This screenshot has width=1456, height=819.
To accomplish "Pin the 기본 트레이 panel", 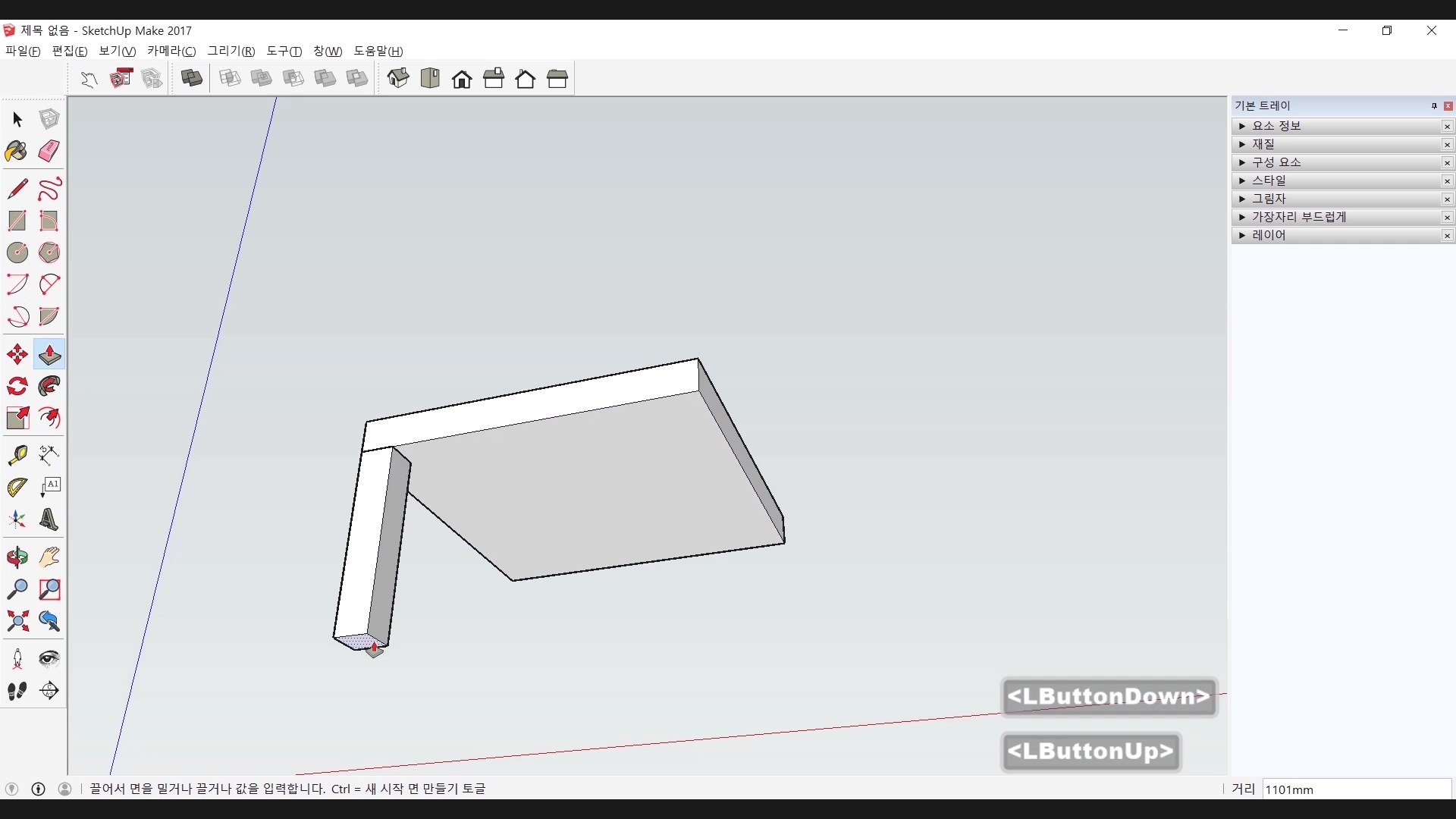I will pyautogui.click(x=1434, y=106).
